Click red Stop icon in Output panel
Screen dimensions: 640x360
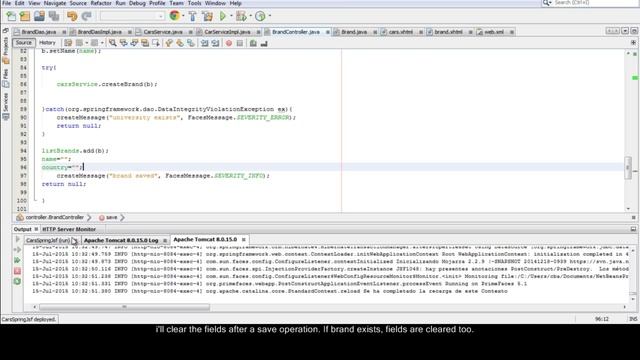[17, 271]
